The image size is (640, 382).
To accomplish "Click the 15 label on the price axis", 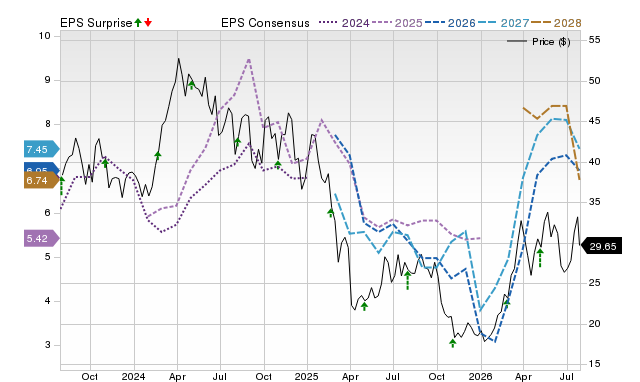I will (x=595, y=364).
